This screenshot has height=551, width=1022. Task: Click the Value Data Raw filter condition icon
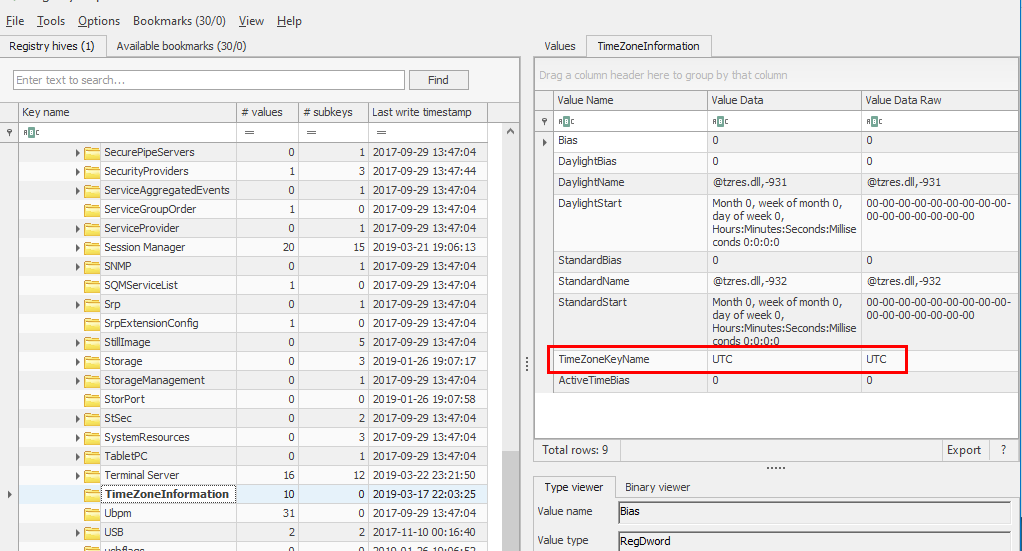tap(874, 121)
